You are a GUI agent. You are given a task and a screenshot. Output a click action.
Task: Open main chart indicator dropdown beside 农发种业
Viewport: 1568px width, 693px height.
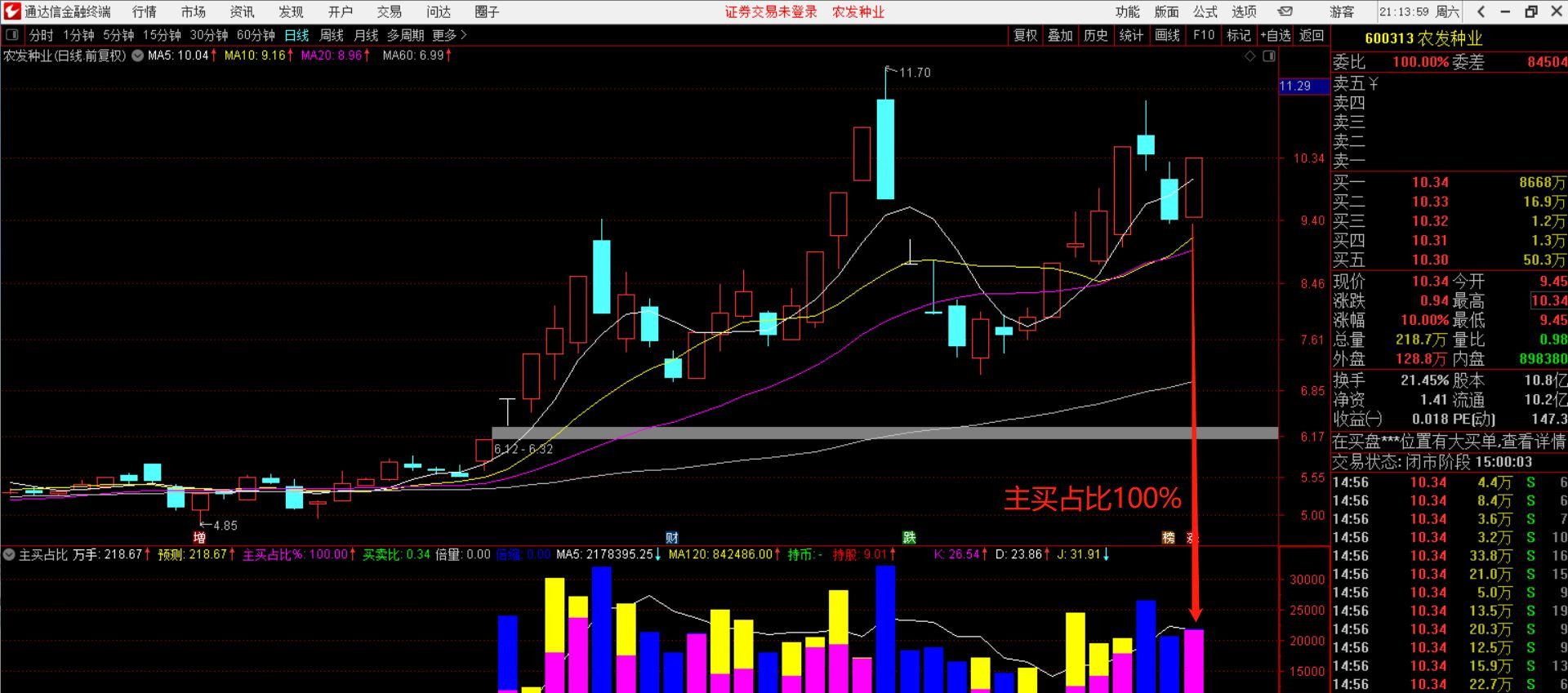pyautogui.click(x=137, y=56)
